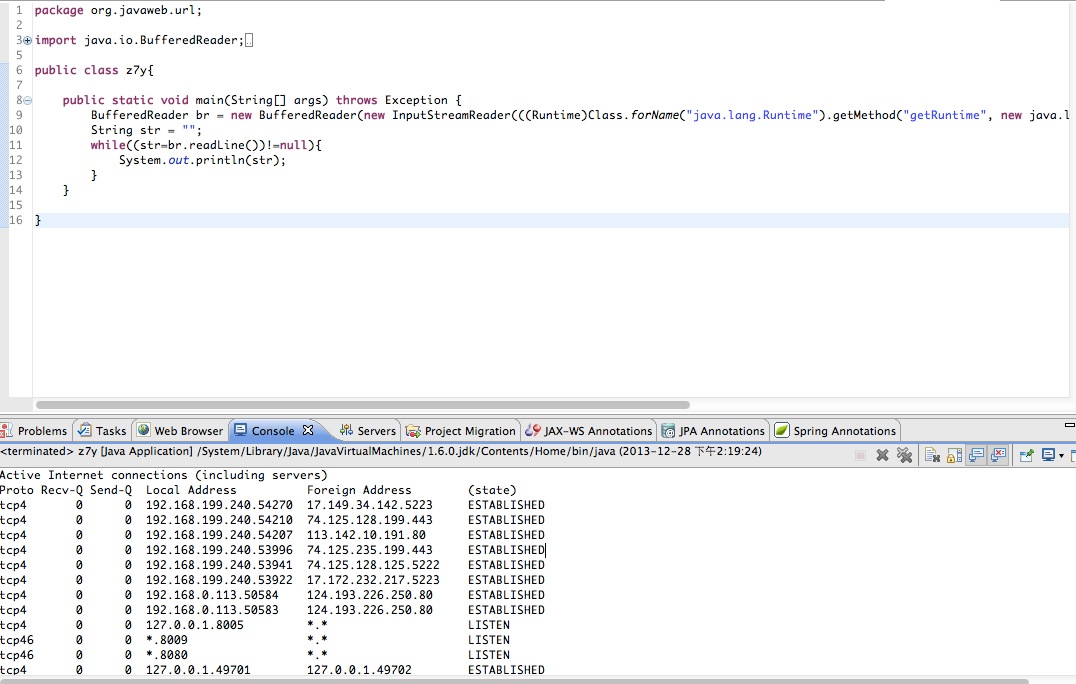This screenshot has width=1076, height=684.
Task: Open the JAX-WS Annotations tab
Action: click(589, 431)
